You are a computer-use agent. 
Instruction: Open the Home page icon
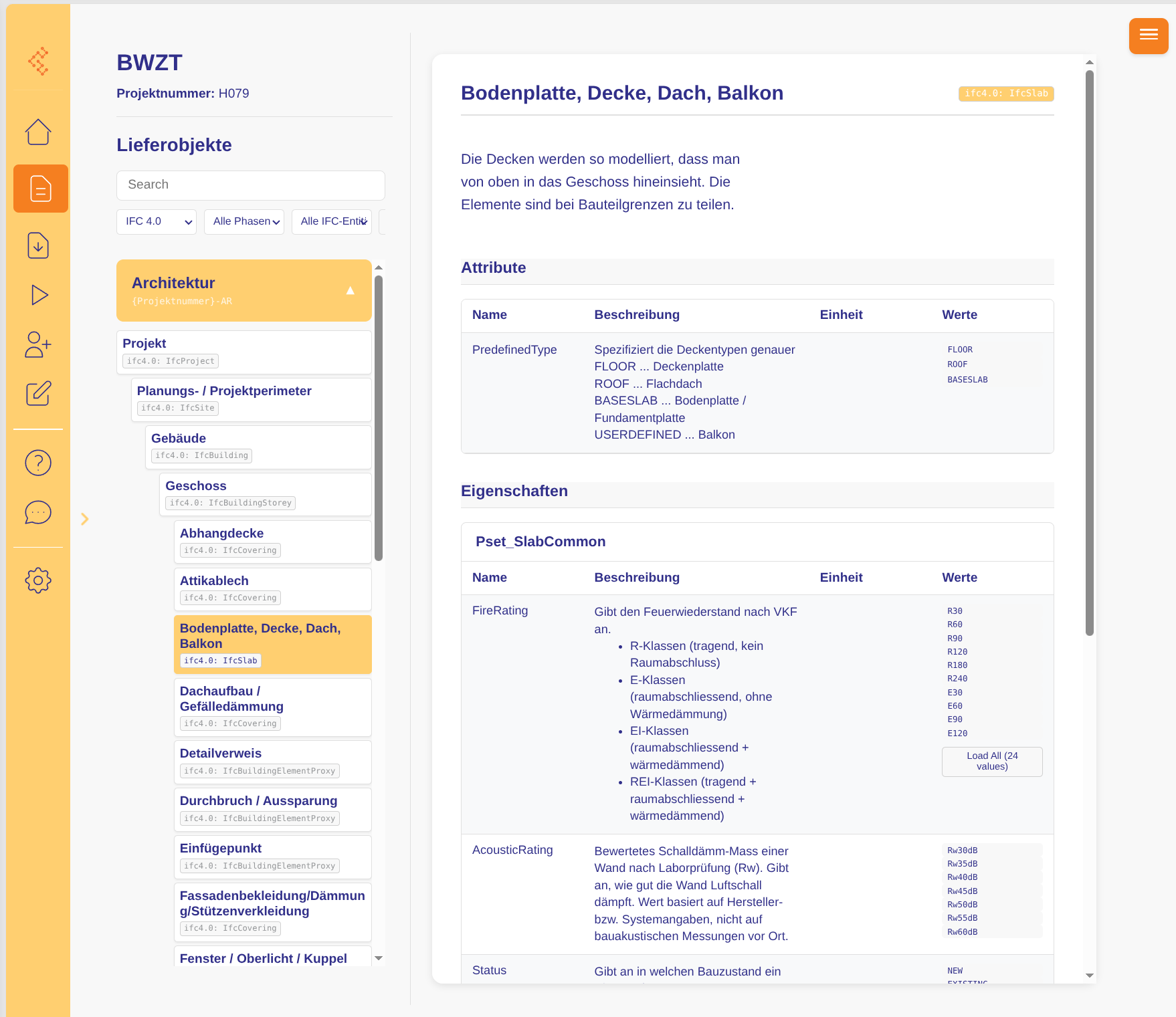38,132
